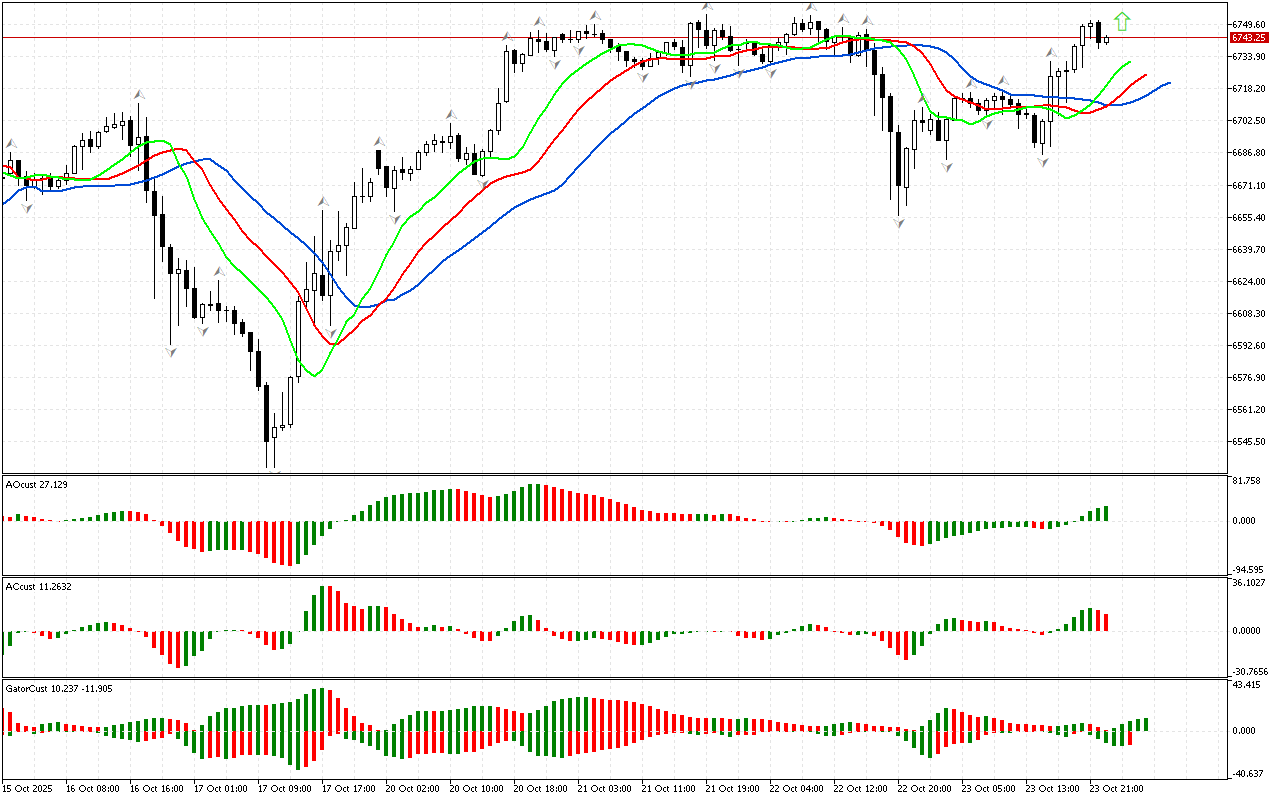The image size is (1280, 800).
Task: Click the 21 Oct 11:00 time label
Action: point(669,789)
